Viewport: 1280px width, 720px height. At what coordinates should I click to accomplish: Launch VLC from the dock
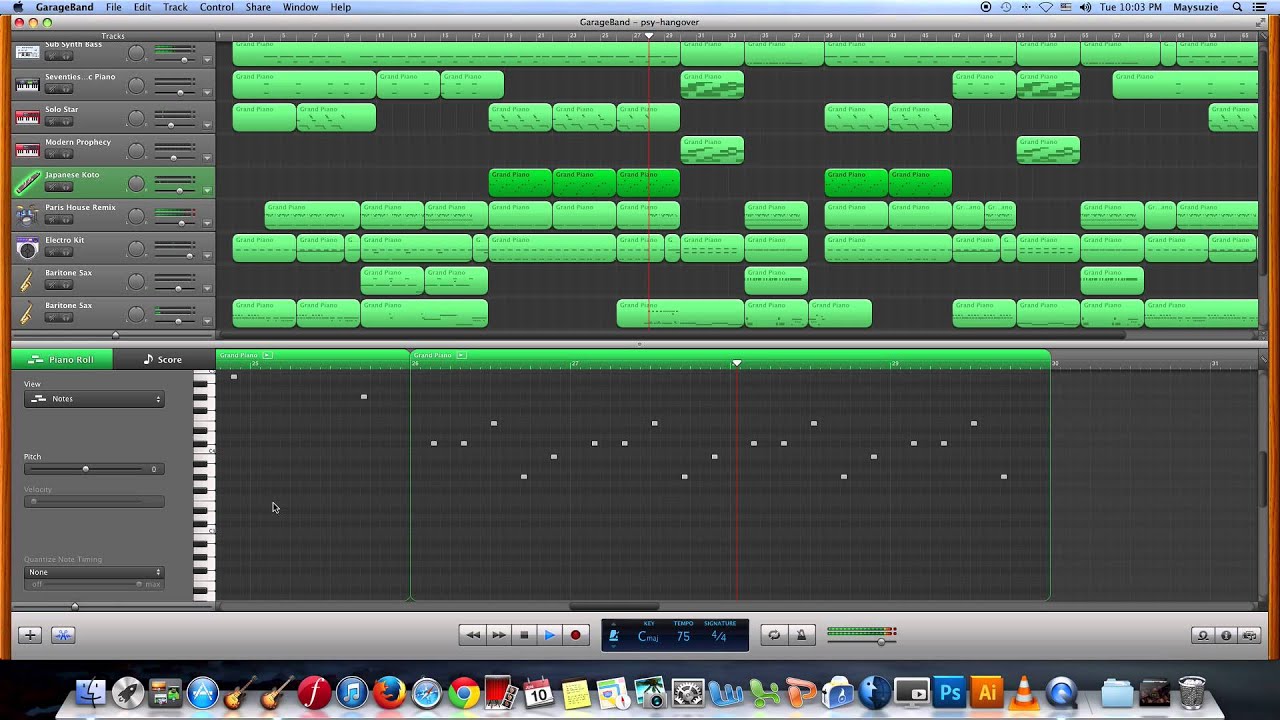click(x=1024, y=693)
